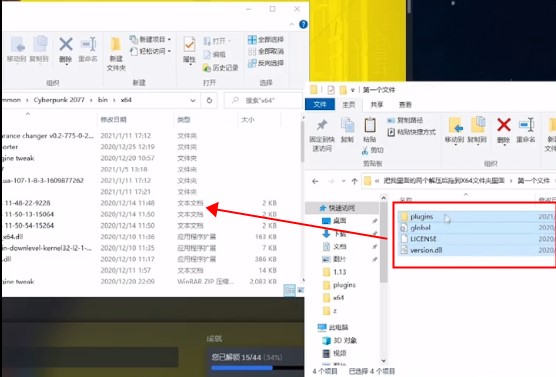Click navigation pane scrollbar down arrow
Screen dimensions: 556x377
[x=384, y=361]
